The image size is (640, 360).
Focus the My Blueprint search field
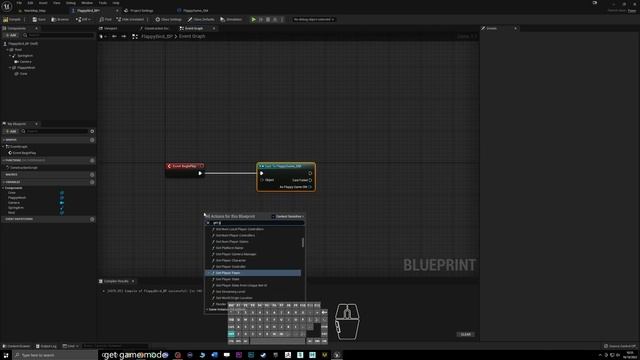tap(55, 131)
